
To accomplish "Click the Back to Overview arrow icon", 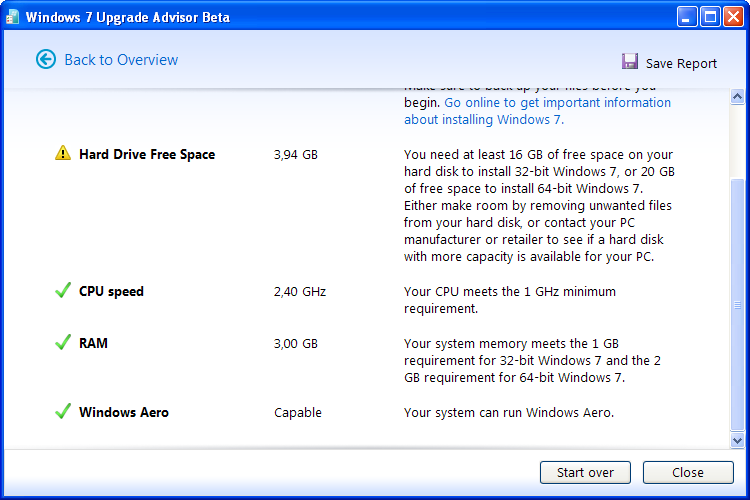I will (46, 59).
